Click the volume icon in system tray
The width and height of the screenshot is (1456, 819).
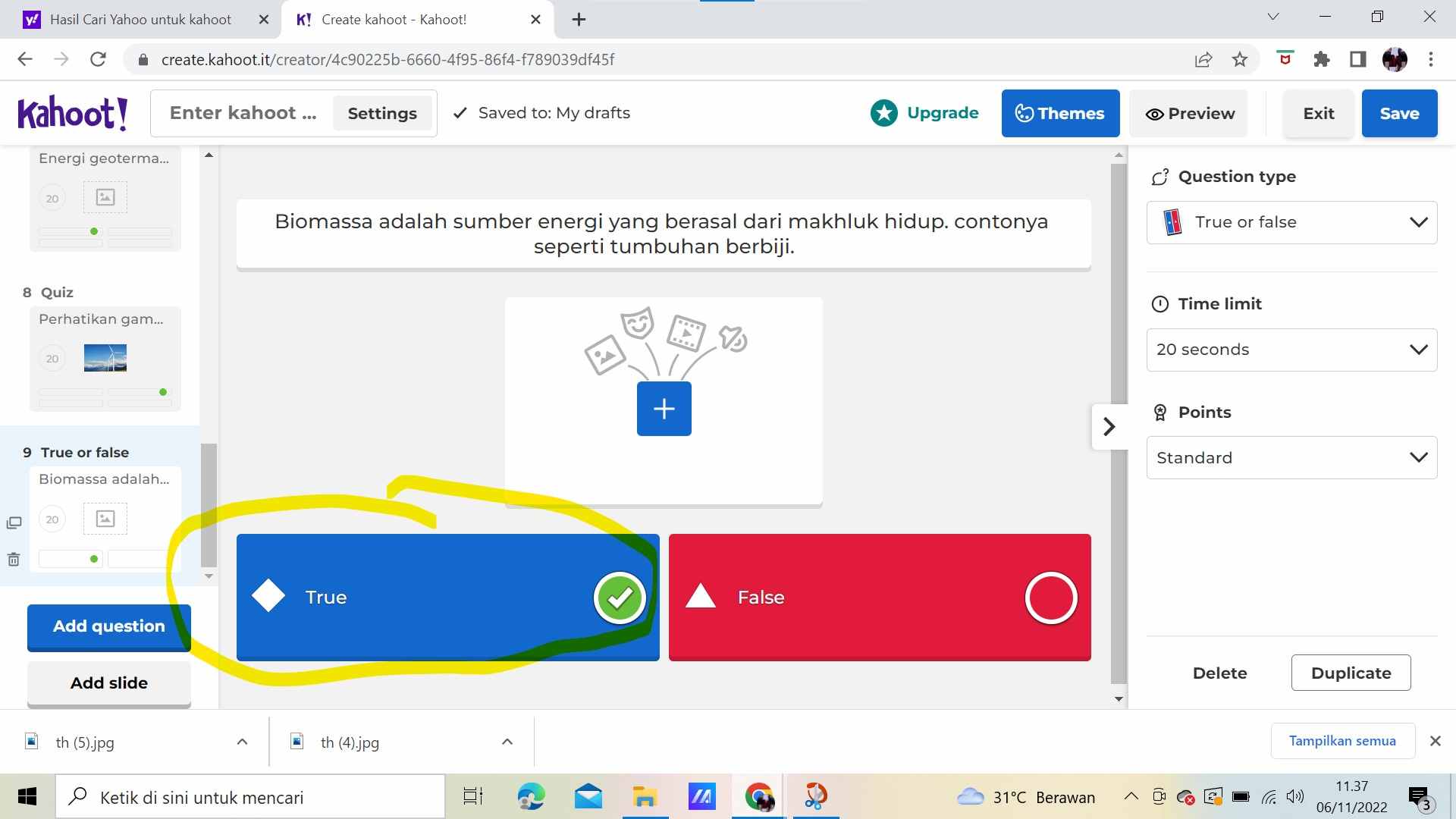(x=1295, y=796)
